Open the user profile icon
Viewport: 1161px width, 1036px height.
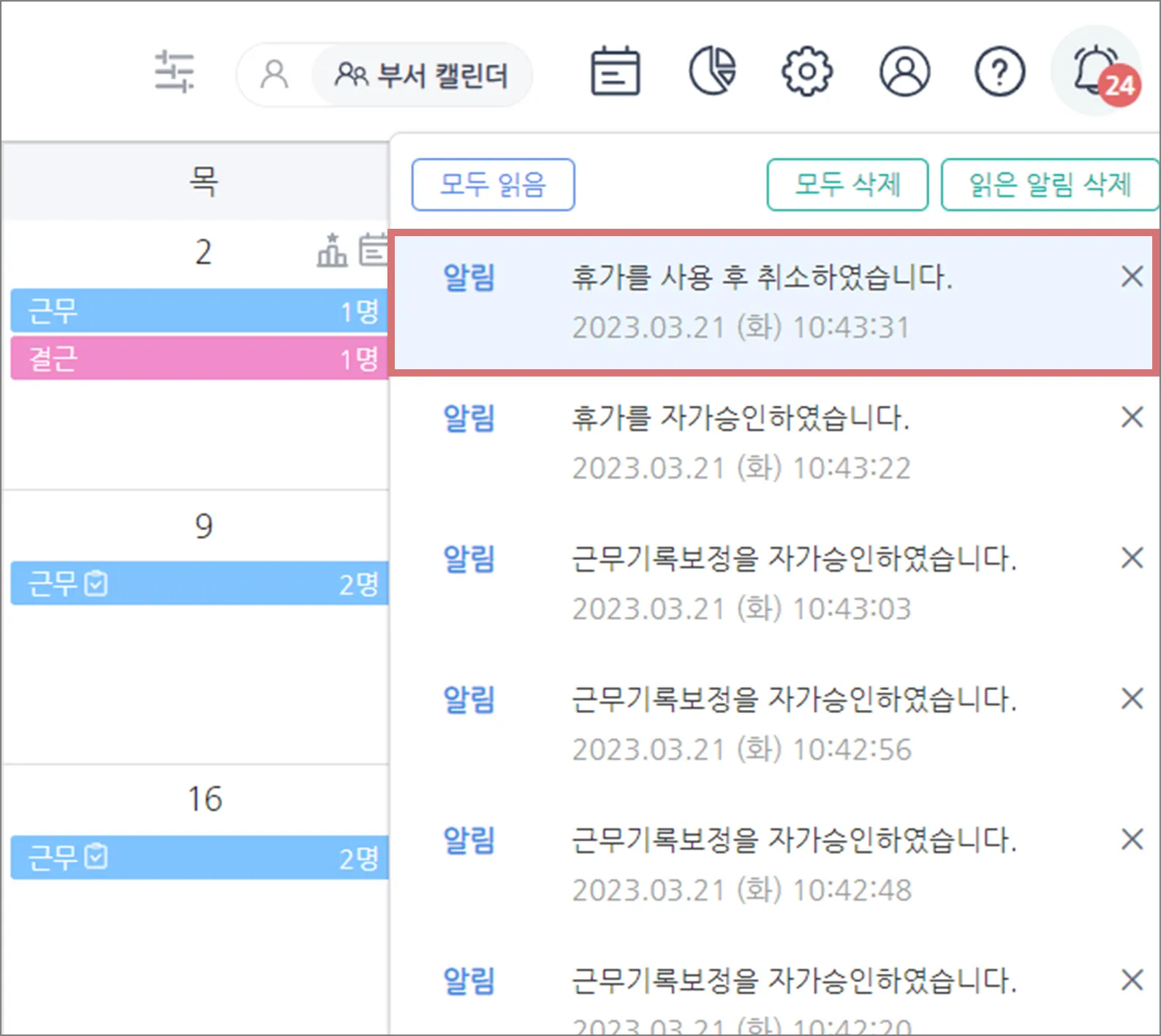tap(904, 72)
